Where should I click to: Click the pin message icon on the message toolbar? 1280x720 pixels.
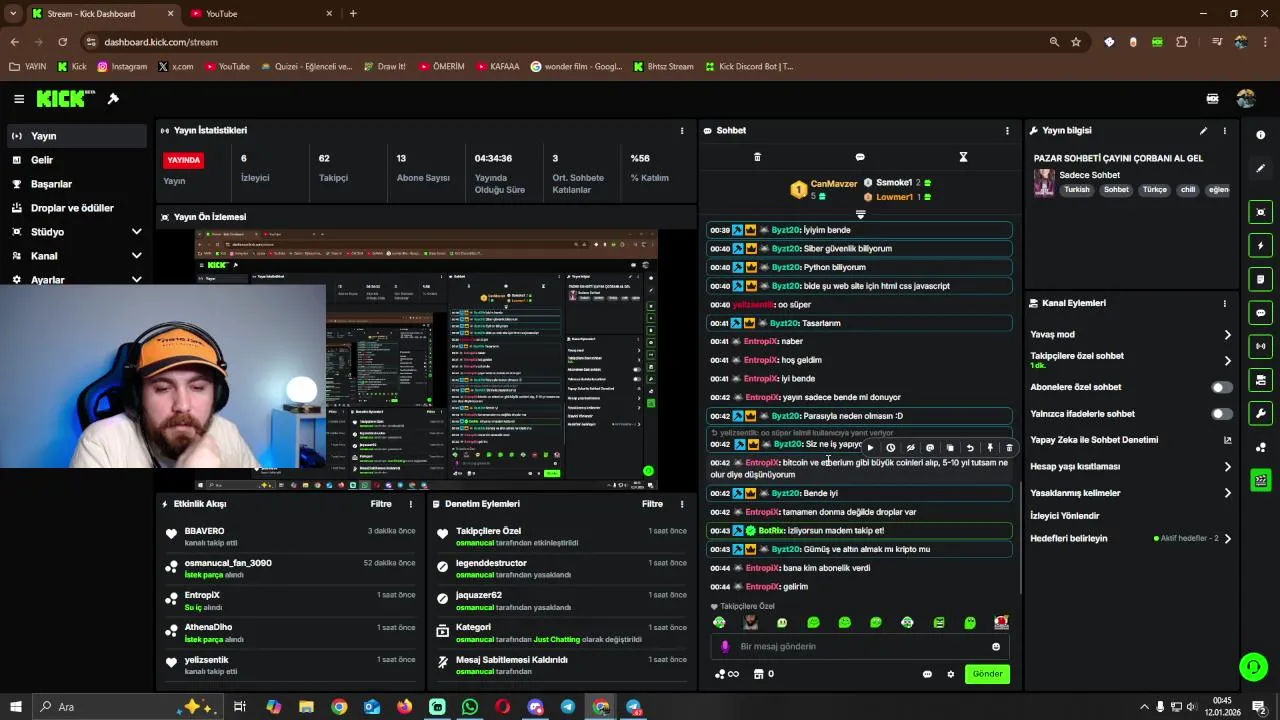click(990, 448)
